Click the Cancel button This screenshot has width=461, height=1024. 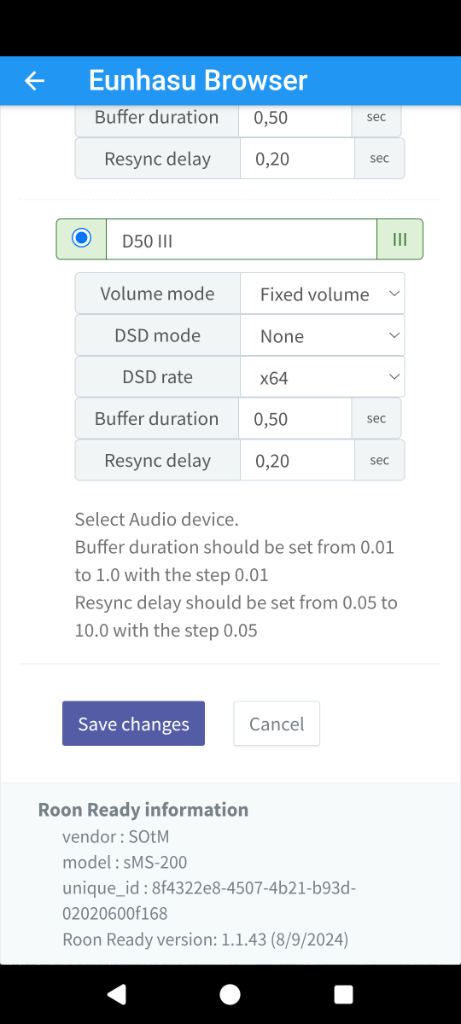[277, 724]
